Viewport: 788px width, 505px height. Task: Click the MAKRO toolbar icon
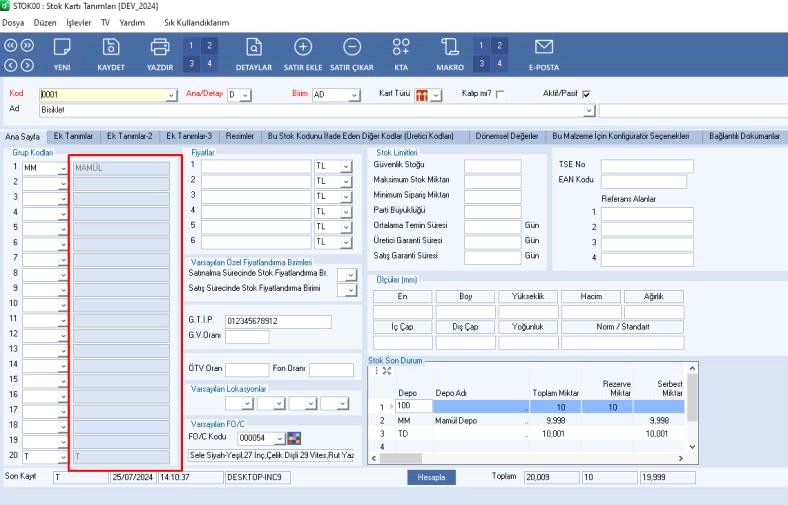[450, 47]
